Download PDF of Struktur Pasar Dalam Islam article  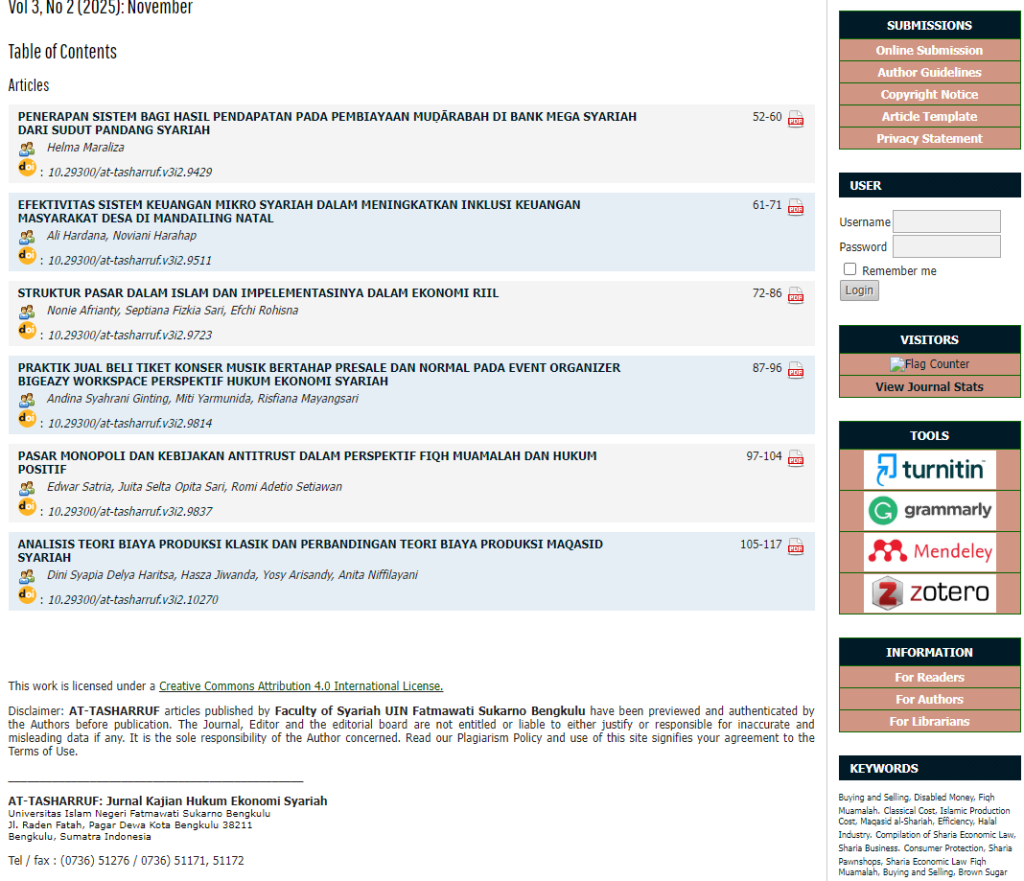click(795, 295)
